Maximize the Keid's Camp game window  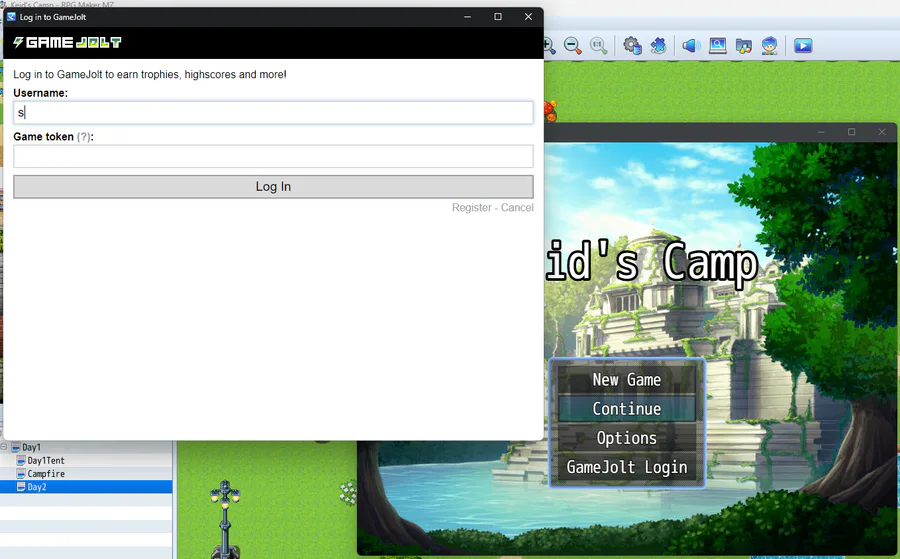(852, 132)
